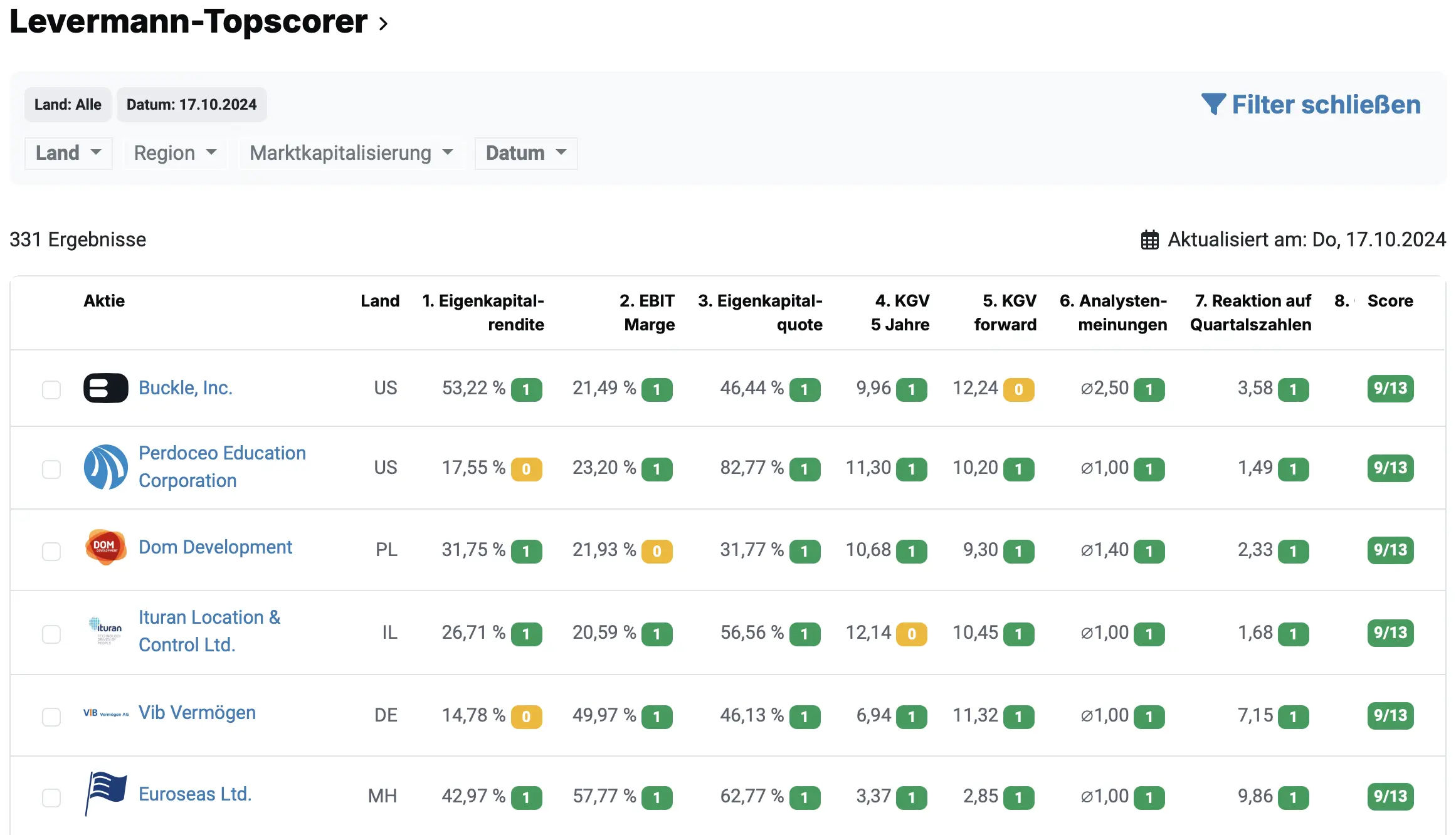This screenshot has width=1456, height=835.
Task: Click Dom Development's 9/13 score badge
Action: (x=1390, y=550)
